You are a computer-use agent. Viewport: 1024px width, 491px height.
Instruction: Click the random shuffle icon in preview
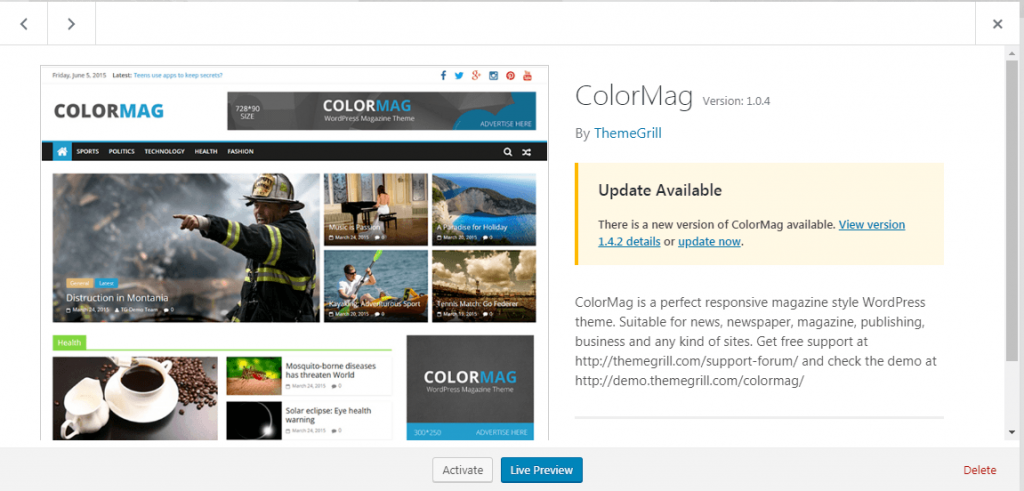tap(526, 152)
